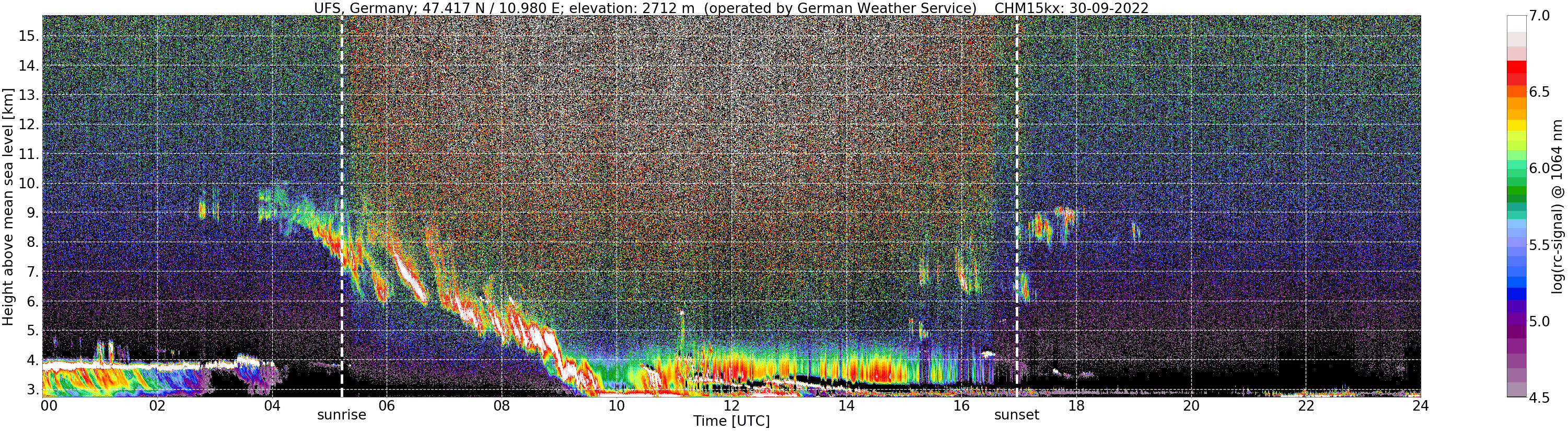Click the colorbar tick label '4.5'
This screenshot has height=431, width=1568.
click(x=1539, y=398)
